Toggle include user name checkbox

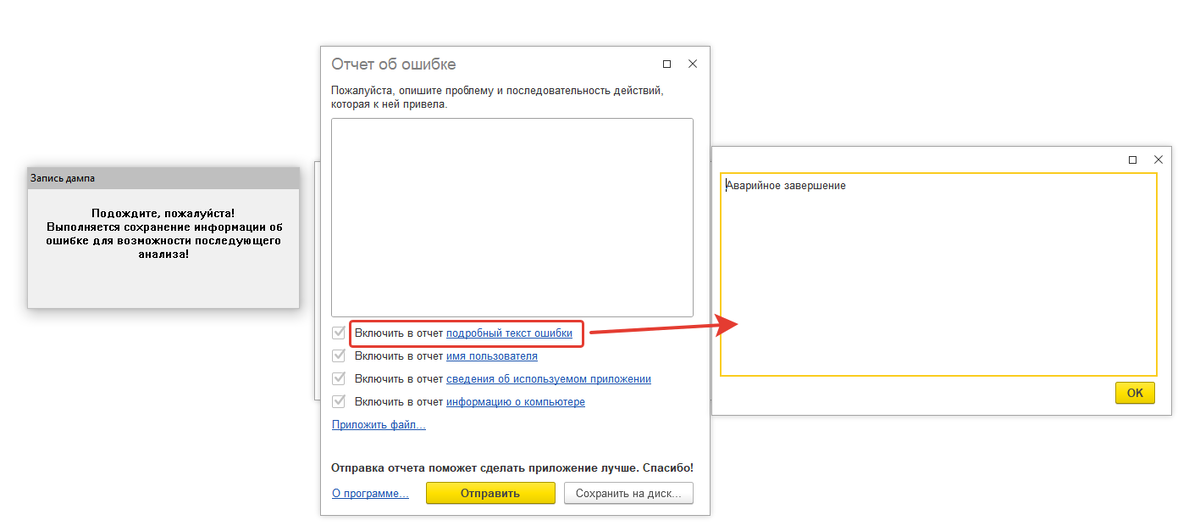(339, 356)
